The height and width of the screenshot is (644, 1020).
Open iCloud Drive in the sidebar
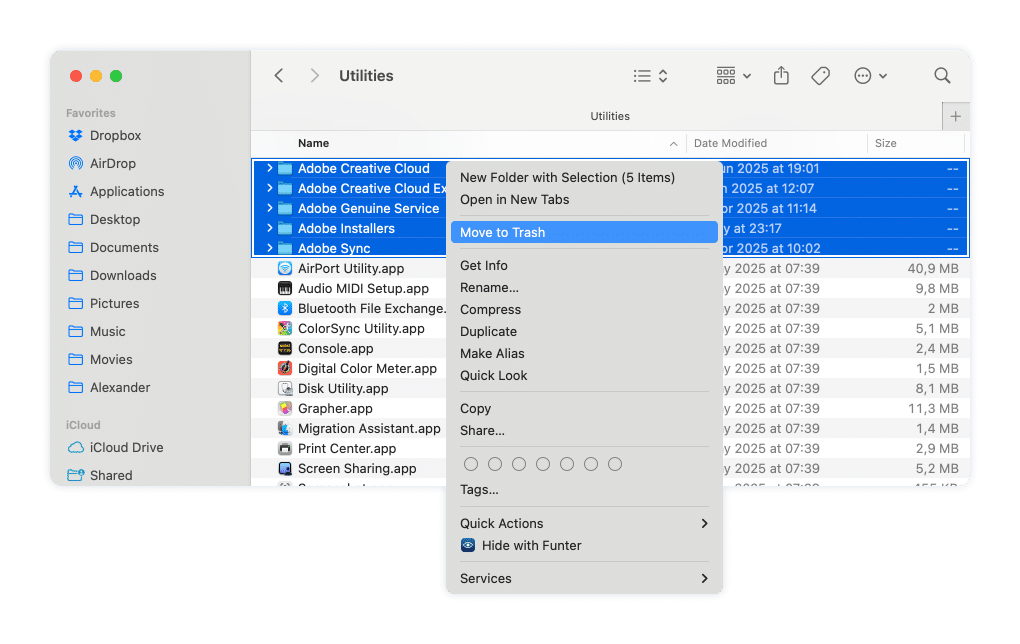pos(126,448)
